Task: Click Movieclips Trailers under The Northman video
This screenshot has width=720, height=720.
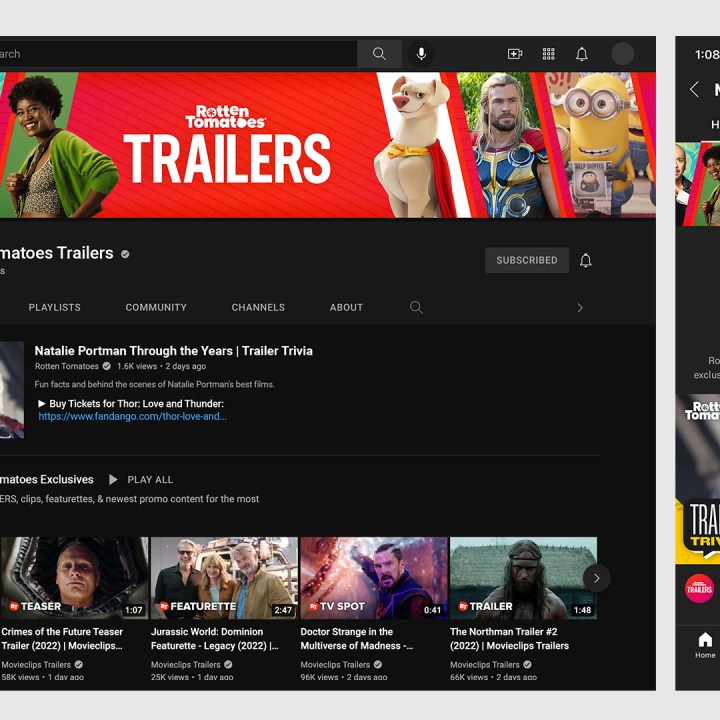Action: pos(485,664)
